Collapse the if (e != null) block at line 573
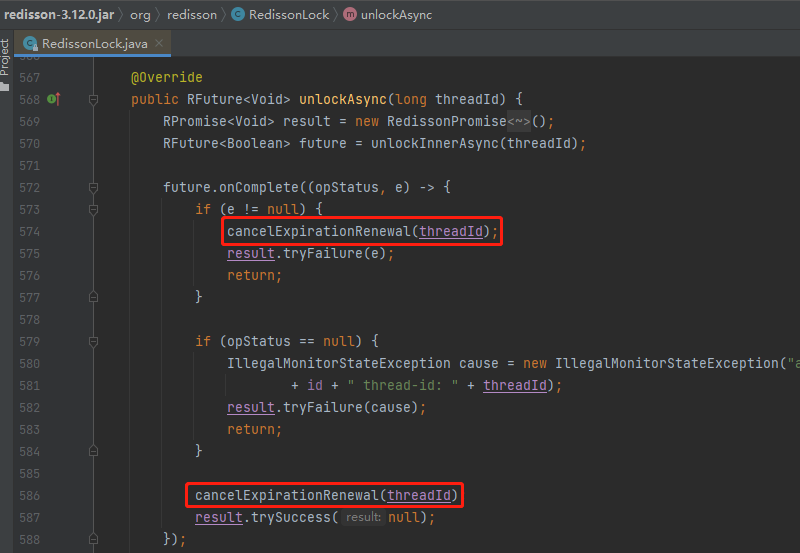This screenshot has width=800, height=553. click(x=93, y=210)
